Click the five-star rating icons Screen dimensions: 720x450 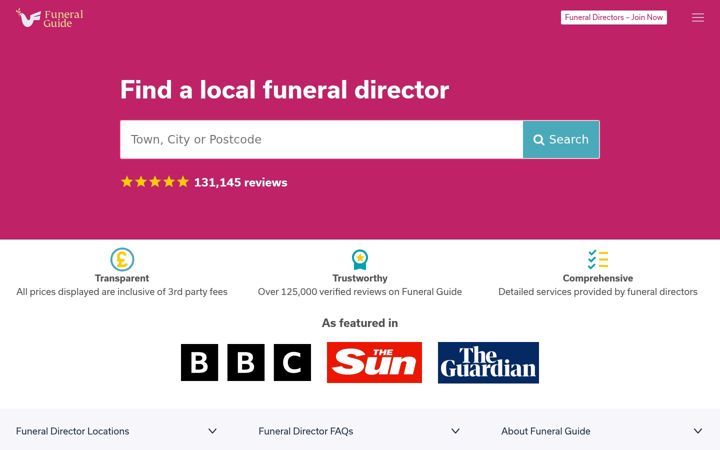click(x=155, y=182)
